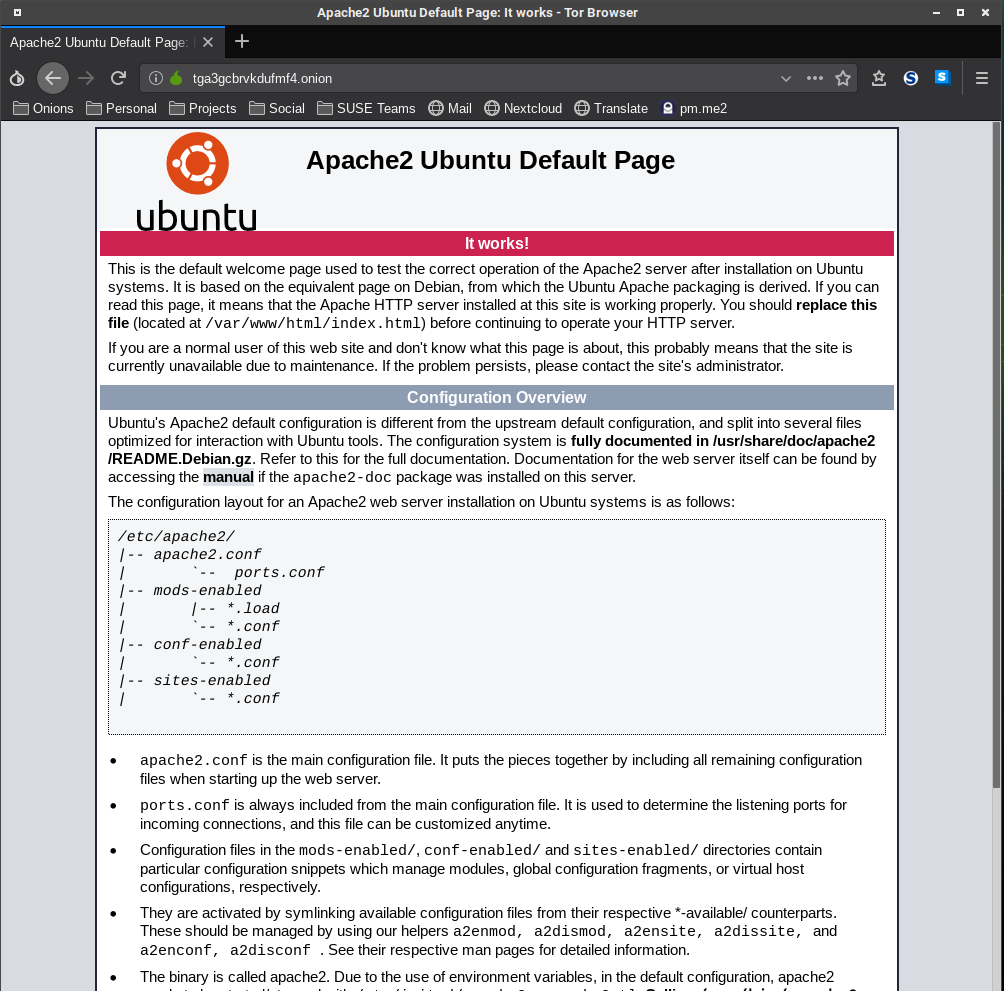
Task: Open the site information icon in address bar
Action: 156,78
